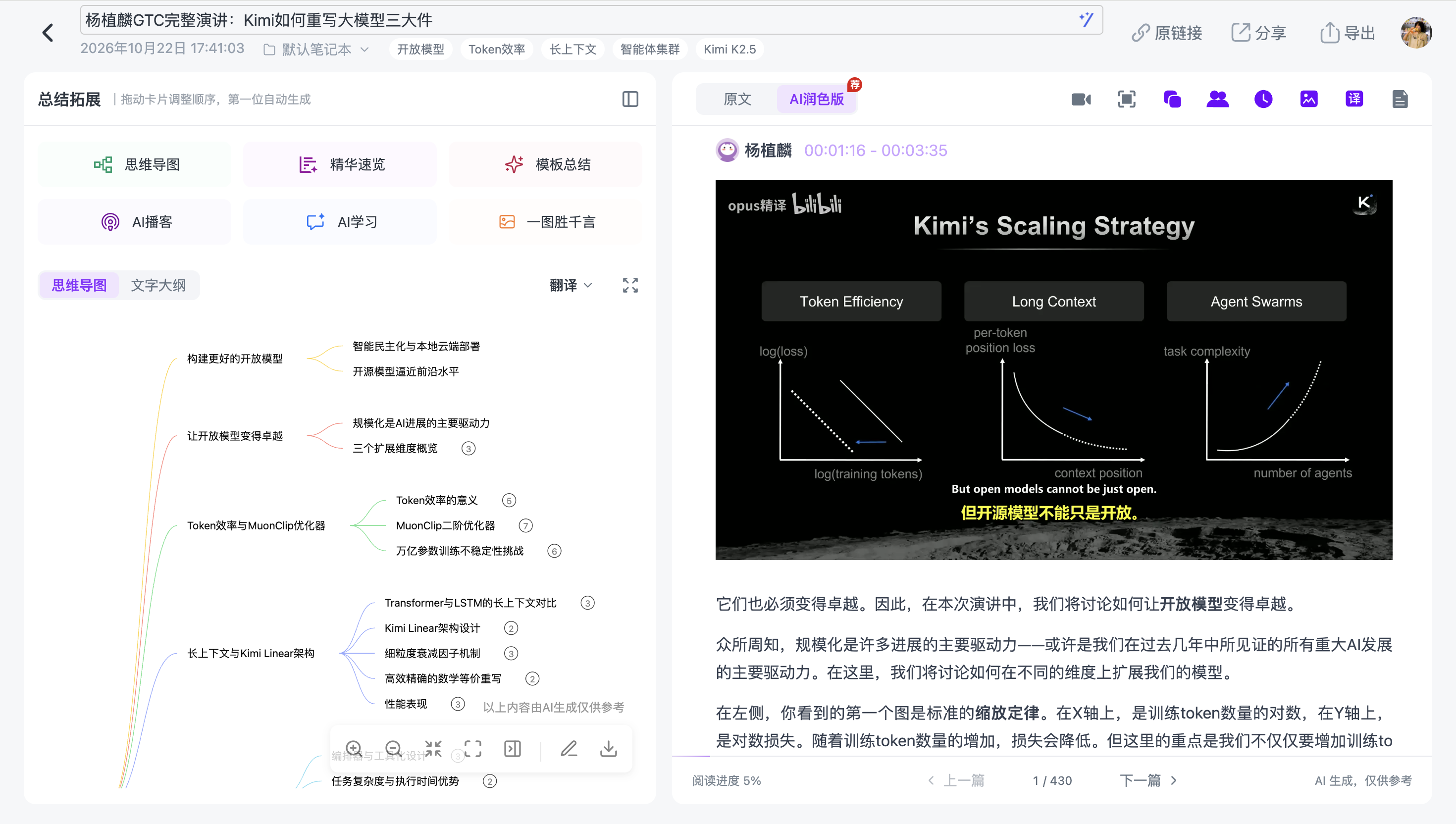Click the side panel icon in mind map toolbar
The width and height of the screenshot is (1456, 824).
coord(512,749)
